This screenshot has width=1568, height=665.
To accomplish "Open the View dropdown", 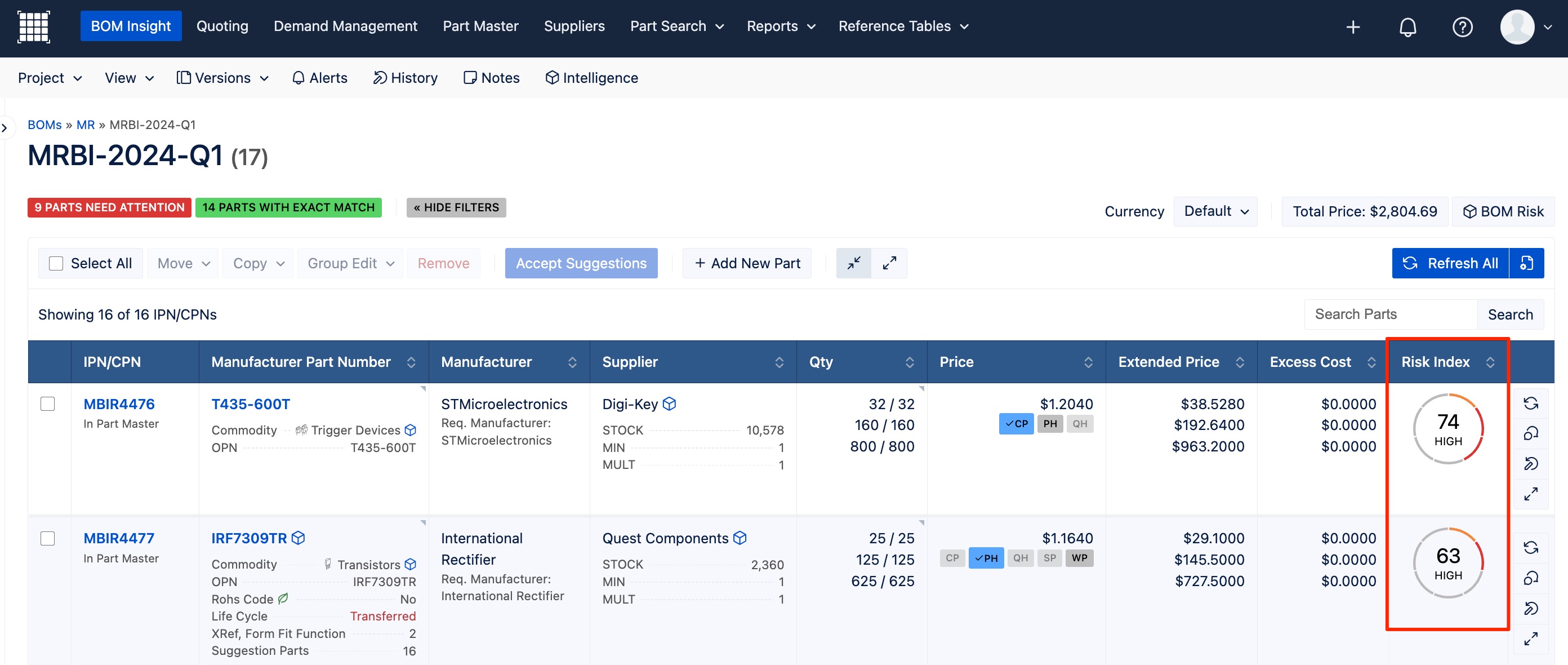I will click(x=129, y=78).
